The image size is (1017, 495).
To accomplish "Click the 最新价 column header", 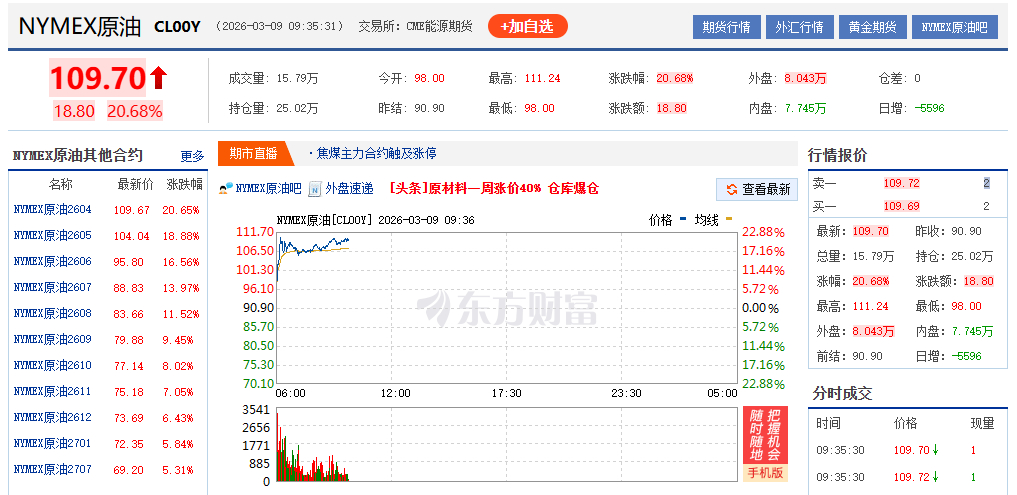I will (136, 184).
